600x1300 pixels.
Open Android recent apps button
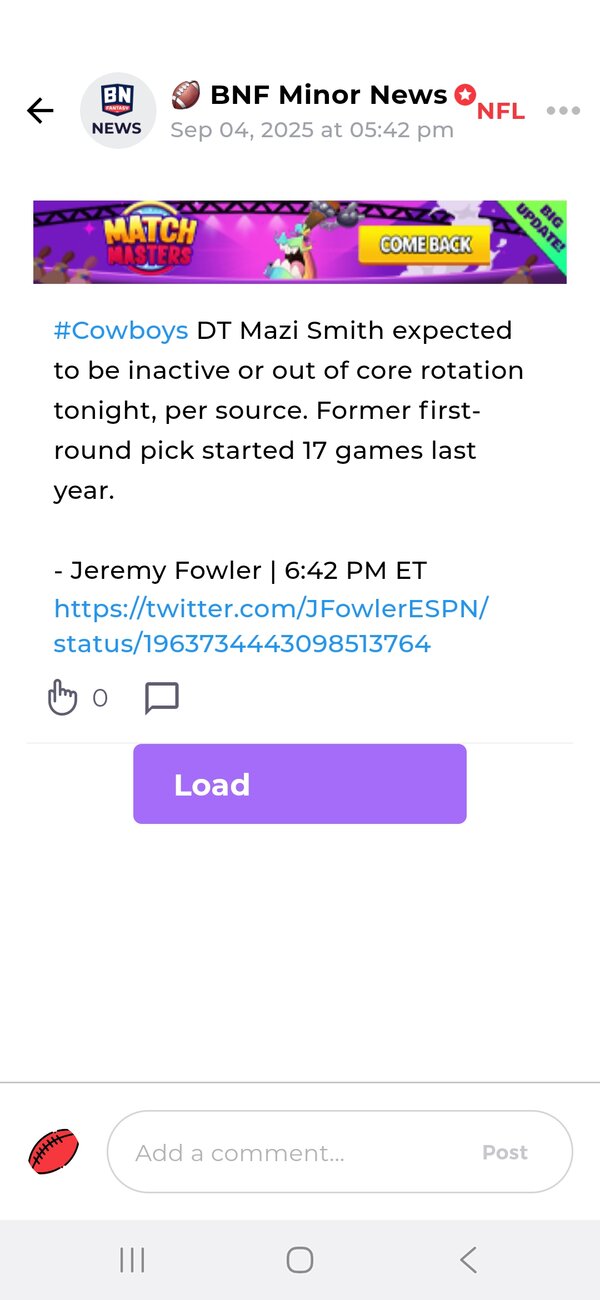[x=132, y=1260]
